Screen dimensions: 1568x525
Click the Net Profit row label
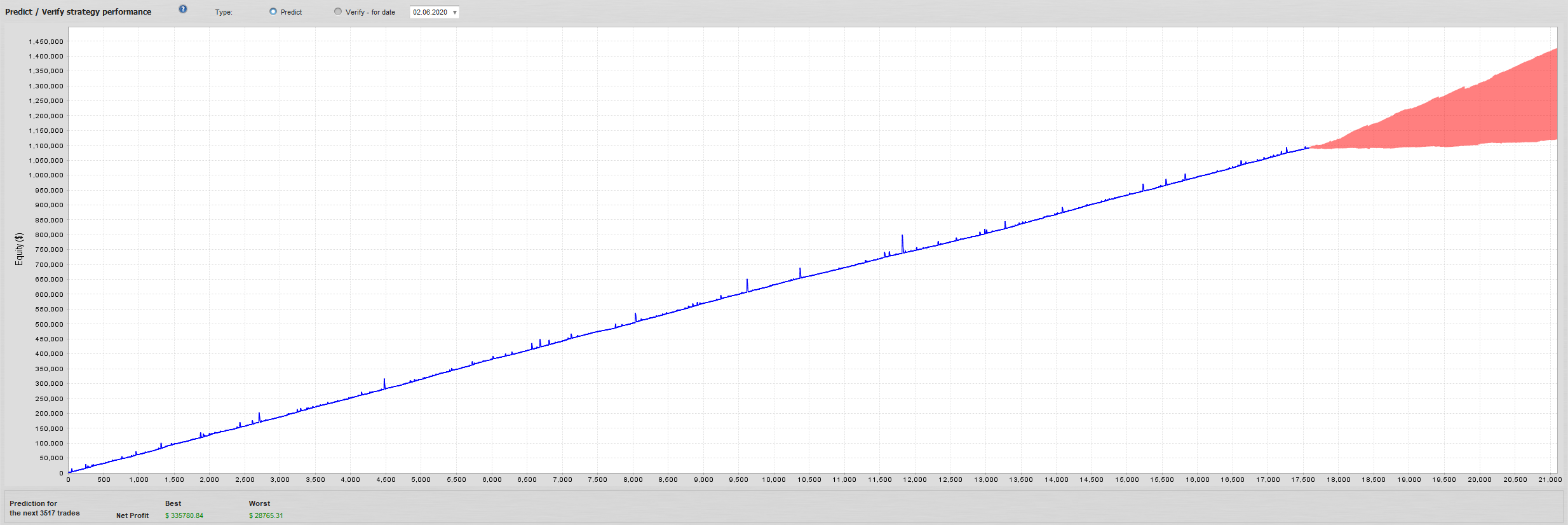pos(132,515)
